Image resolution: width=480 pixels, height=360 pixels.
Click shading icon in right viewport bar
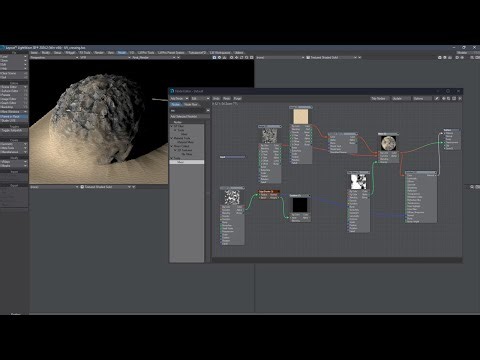[308, 58]
